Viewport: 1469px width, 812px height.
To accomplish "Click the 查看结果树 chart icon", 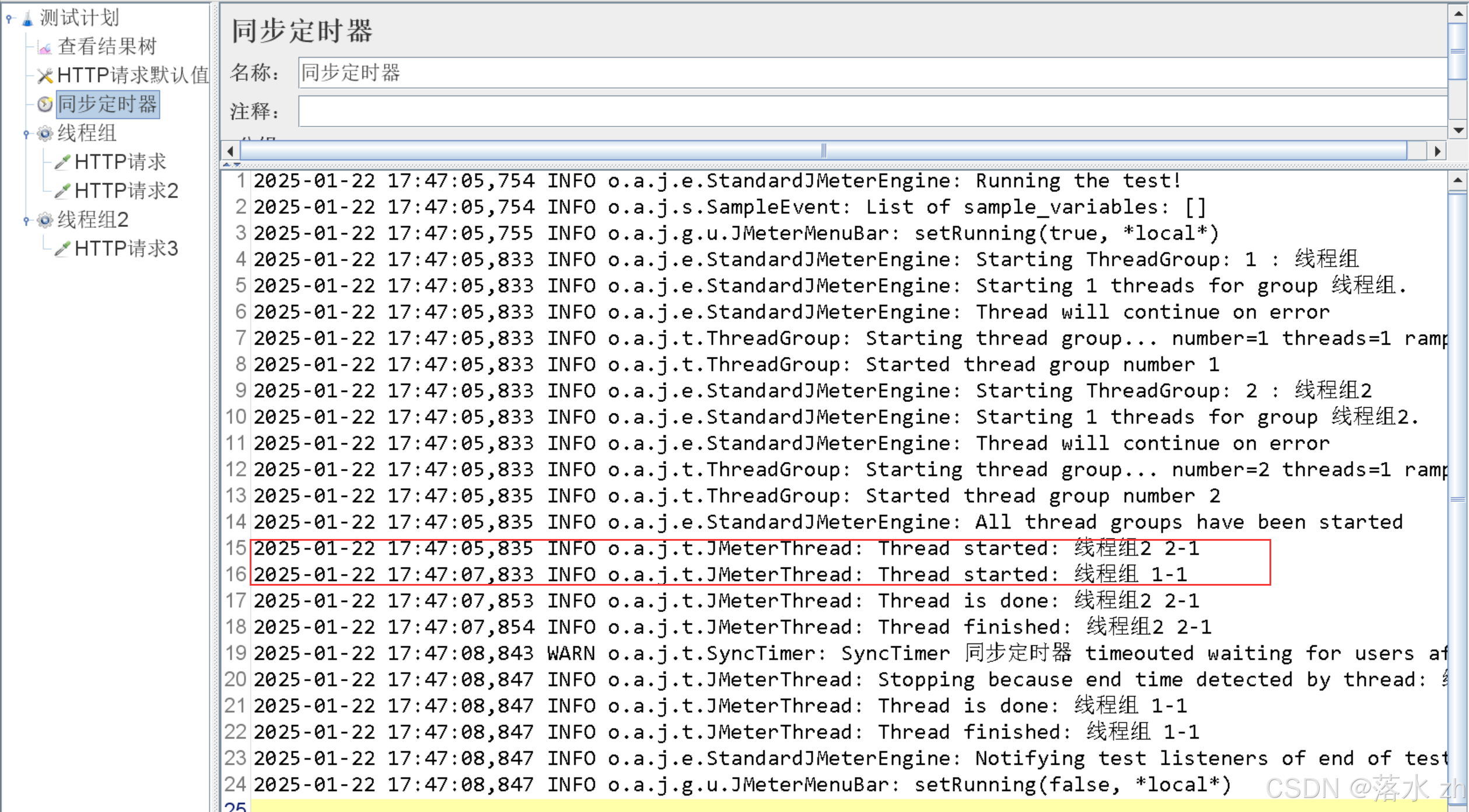I will pos(45,47).
